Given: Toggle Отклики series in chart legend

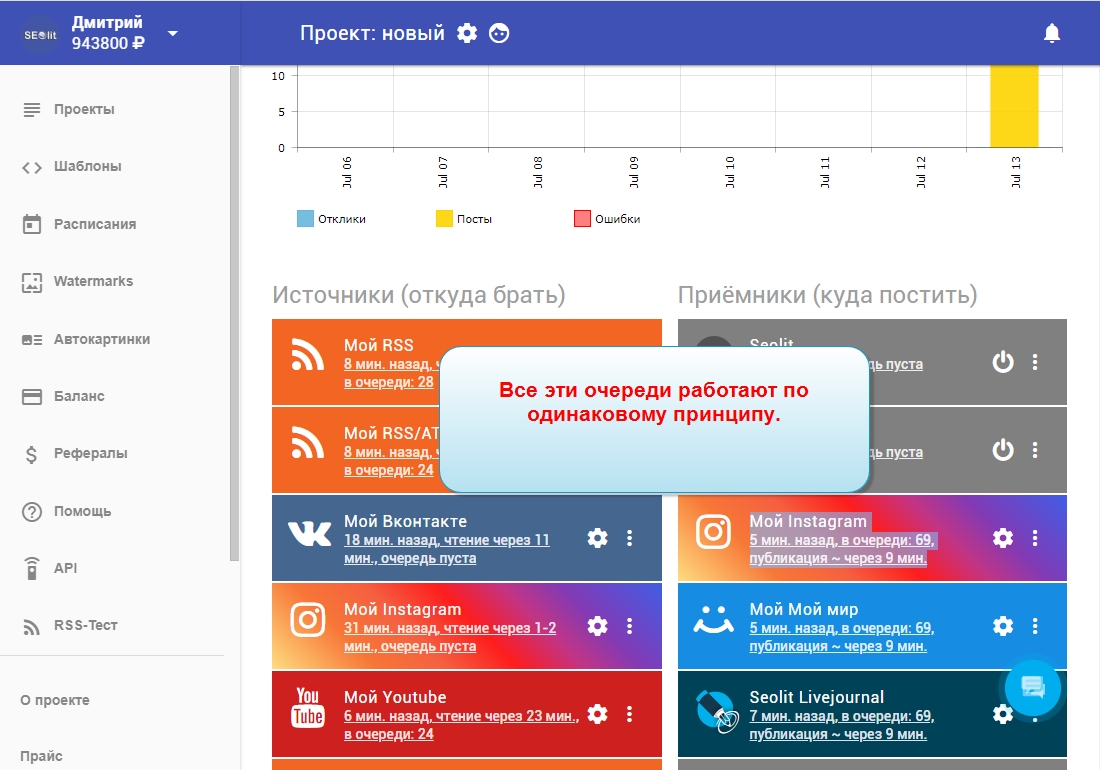Looking at the screenshot, I should click(x=306, y=219).
